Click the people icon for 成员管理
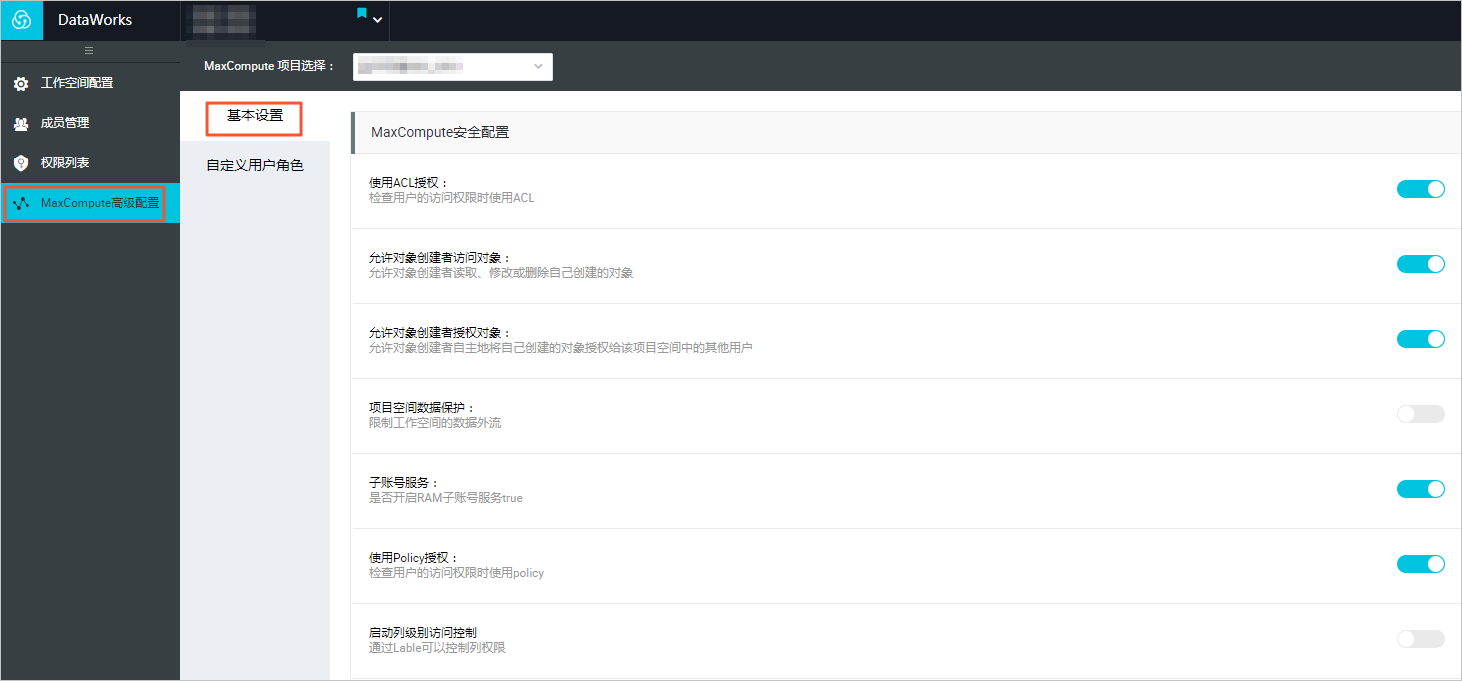This screenshot has width=1462, height=681. [x=21, y=124]
